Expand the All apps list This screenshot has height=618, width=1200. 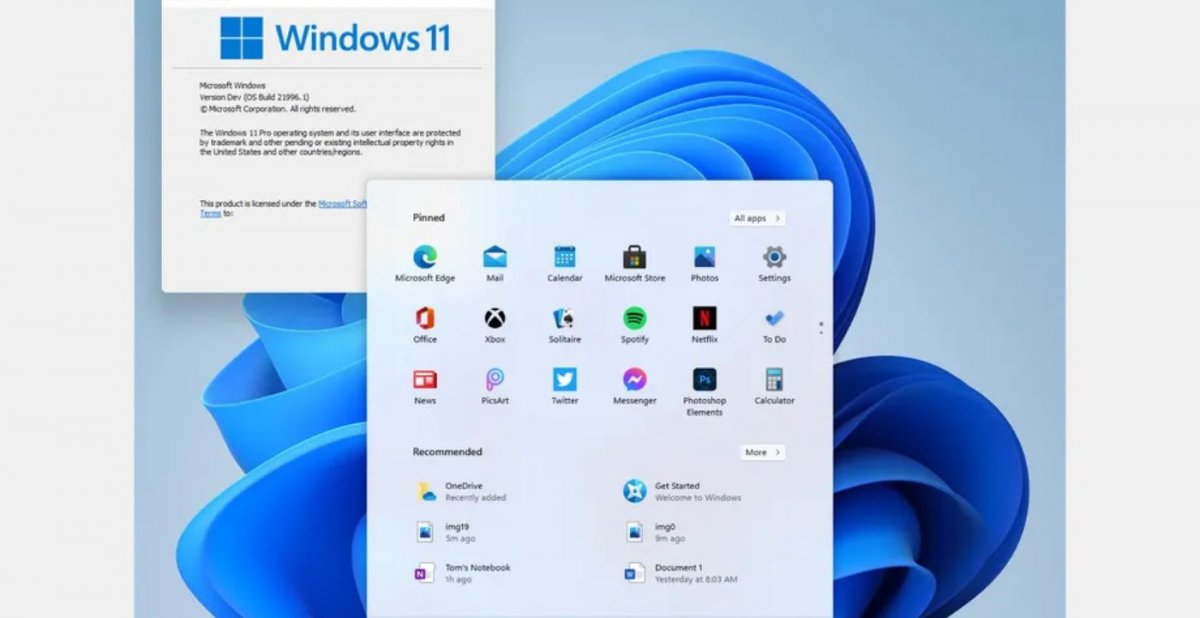pos(757,218)
